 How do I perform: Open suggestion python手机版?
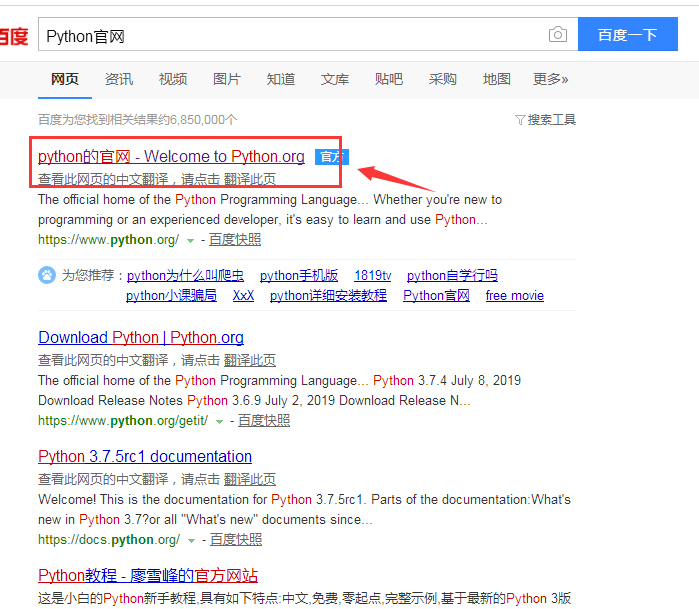click(299, 276)
